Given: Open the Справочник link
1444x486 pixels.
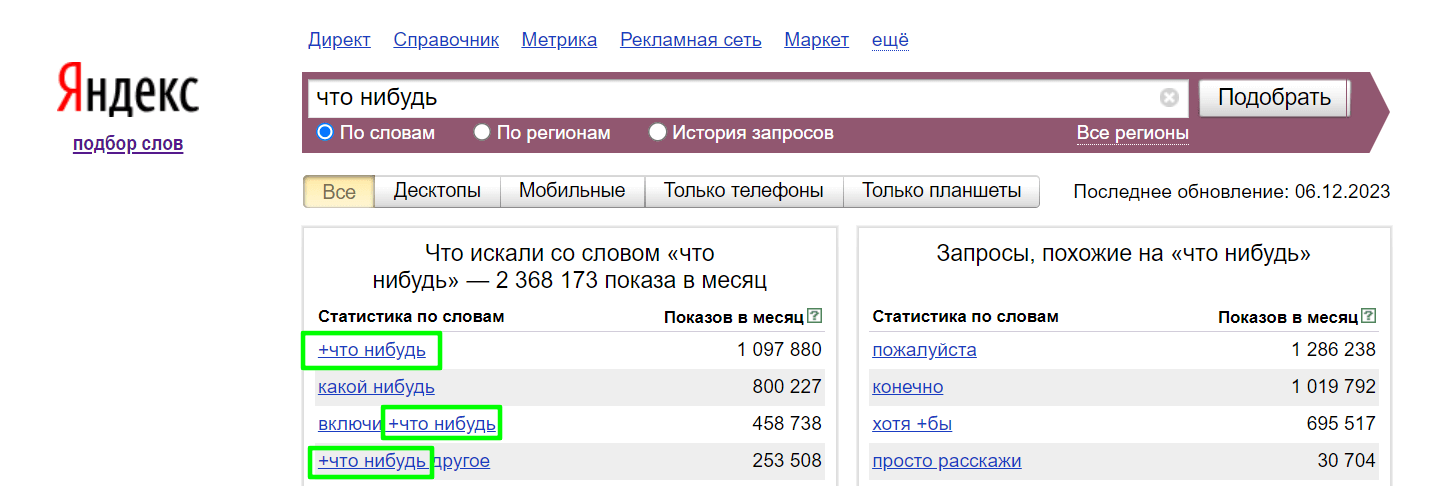Looking at the screenshot, I should (446, 40).
